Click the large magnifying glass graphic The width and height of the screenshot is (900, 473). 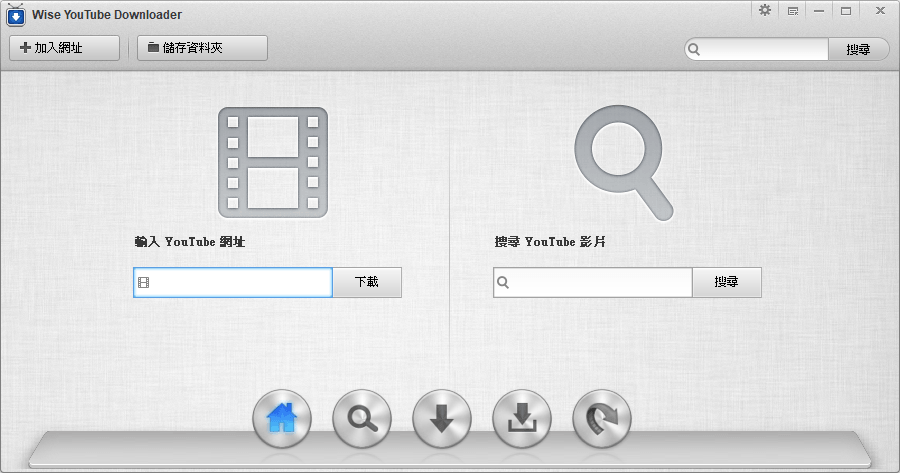tap(624, 162)
